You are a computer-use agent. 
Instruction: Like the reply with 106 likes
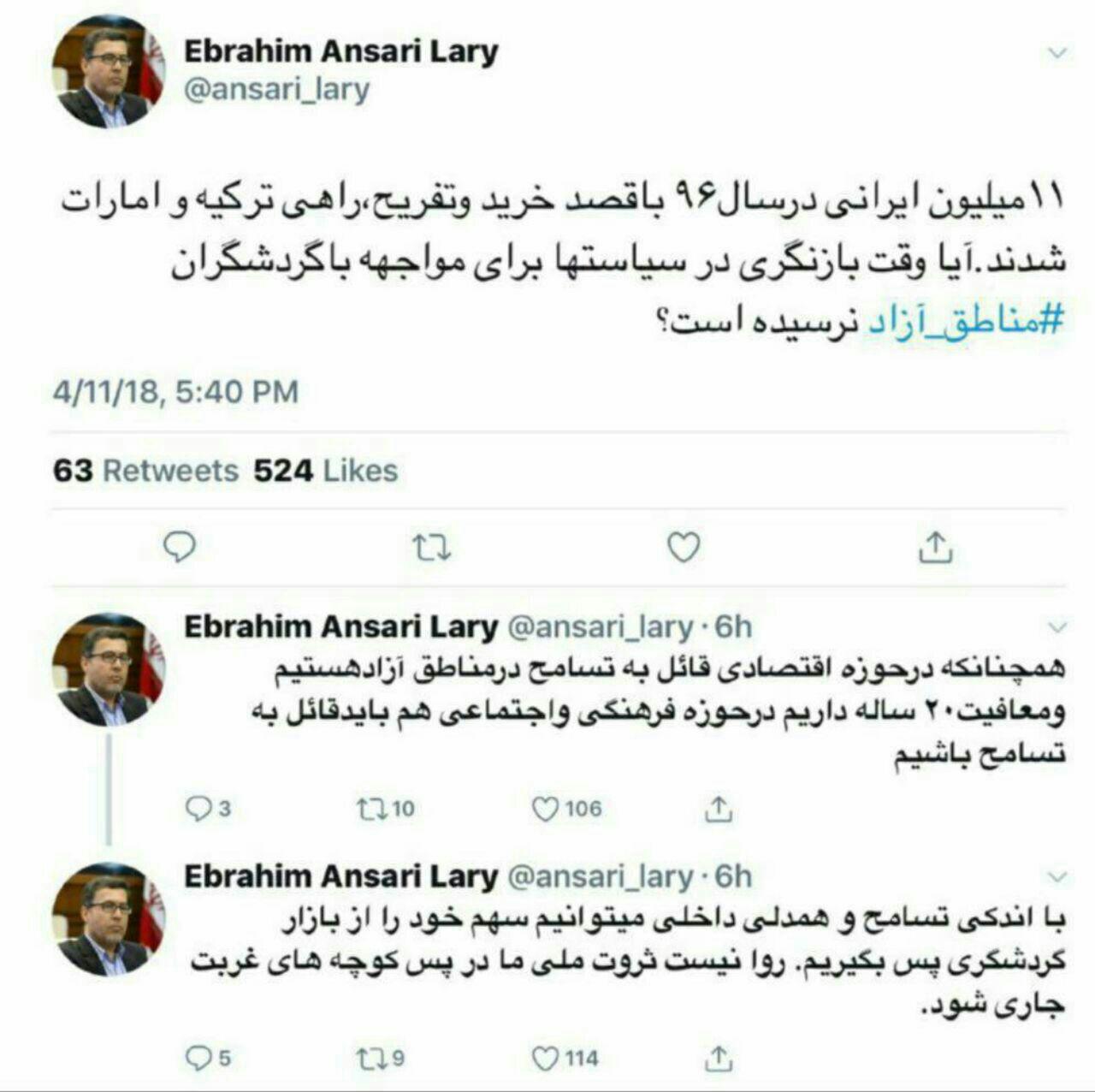click(x=567, y=808)
